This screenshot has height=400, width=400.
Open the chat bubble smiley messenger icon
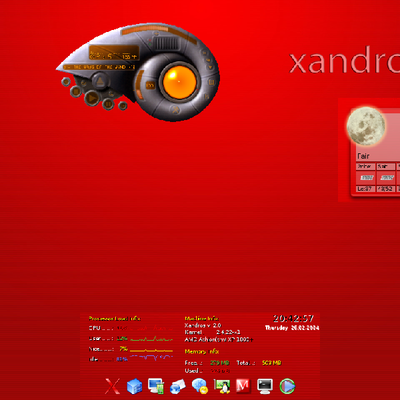pyautogui.click(x=200, y=386)
